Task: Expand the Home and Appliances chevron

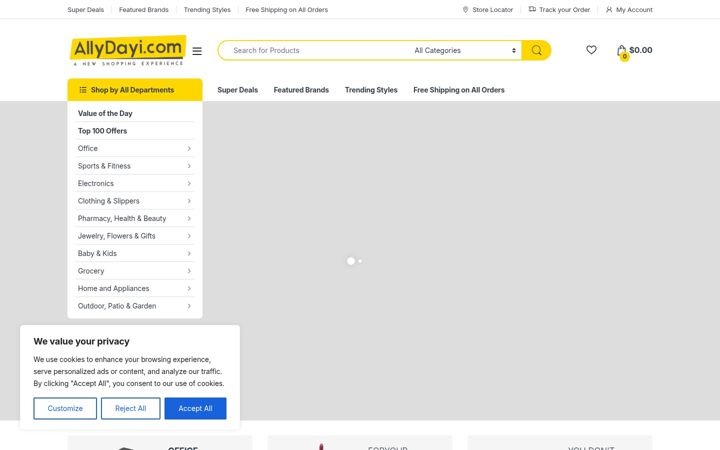Action: [x=189, y=288]
